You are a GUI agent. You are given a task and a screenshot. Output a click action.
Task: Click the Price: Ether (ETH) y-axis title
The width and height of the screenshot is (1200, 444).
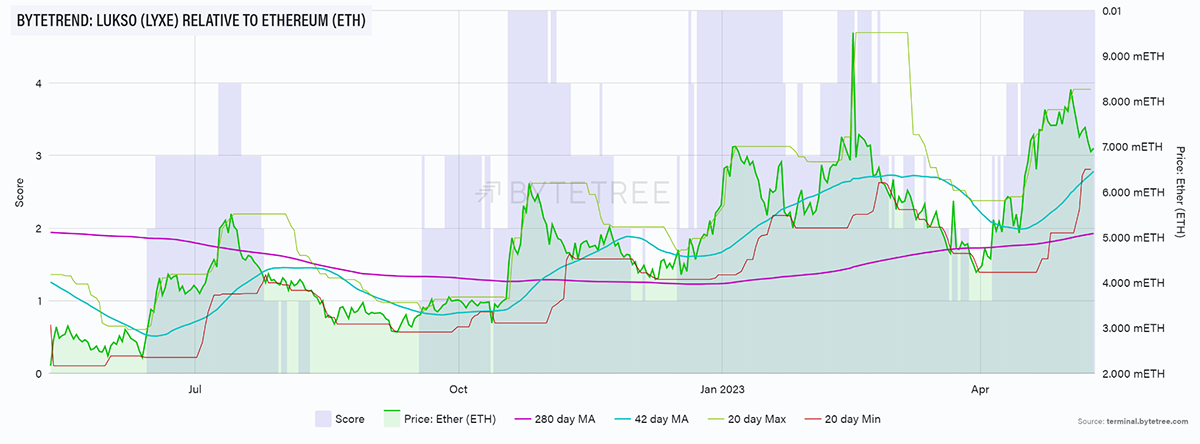point(1183,192)
